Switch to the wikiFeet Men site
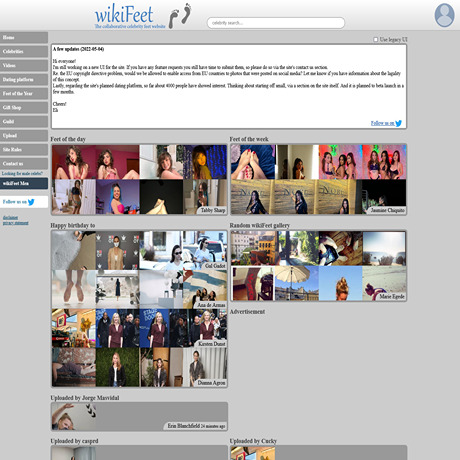Screen dimensions: 460x460 24,183
